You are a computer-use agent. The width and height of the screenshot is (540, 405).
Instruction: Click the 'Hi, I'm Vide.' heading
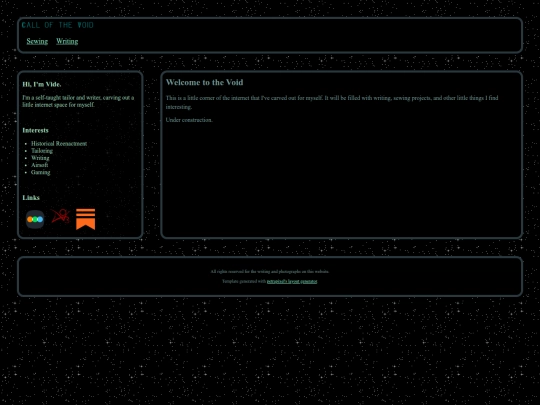(x=42, y=84)
